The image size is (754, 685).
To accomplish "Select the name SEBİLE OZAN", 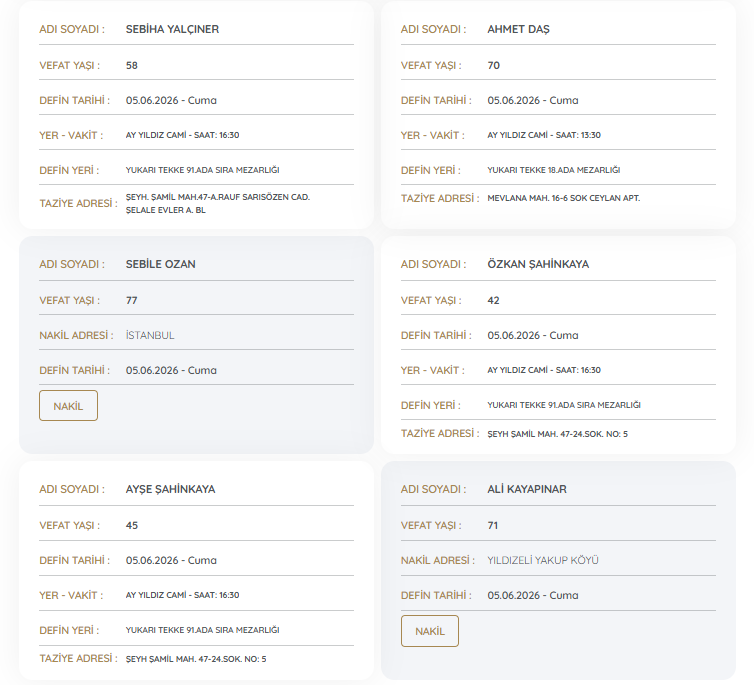I will (x=161, y=264).
